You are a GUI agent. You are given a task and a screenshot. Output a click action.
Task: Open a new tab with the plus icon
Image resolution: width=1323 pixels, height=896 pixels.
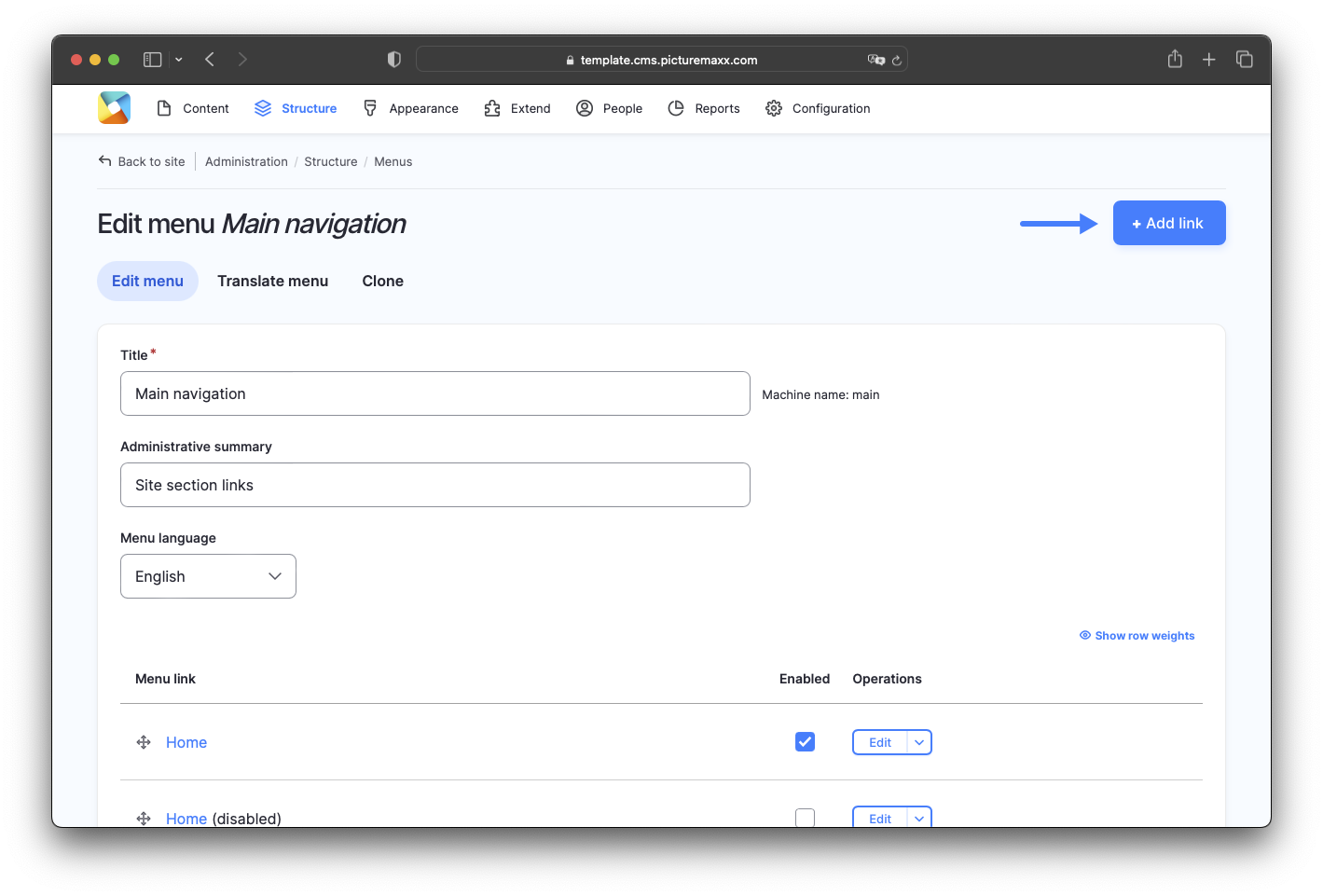point(1209,60)
